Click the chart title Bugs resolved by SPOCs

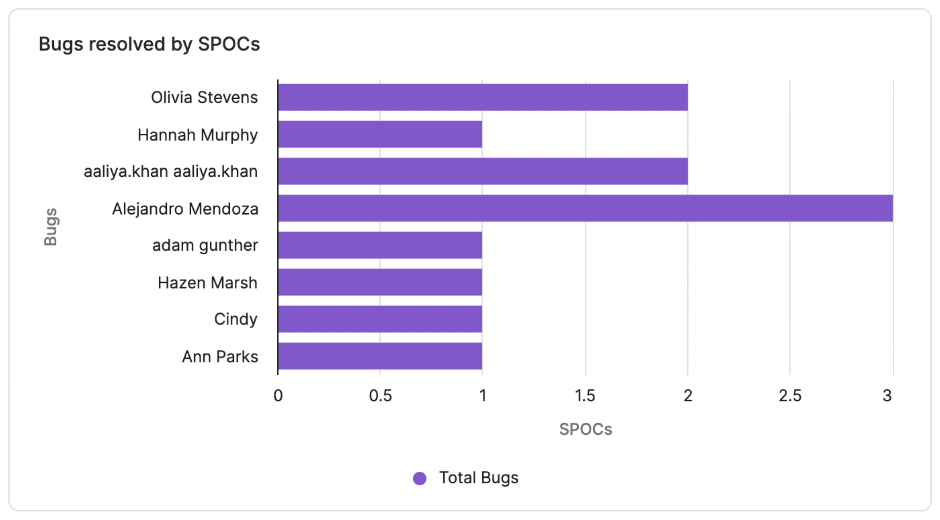[x=149, y=44]
